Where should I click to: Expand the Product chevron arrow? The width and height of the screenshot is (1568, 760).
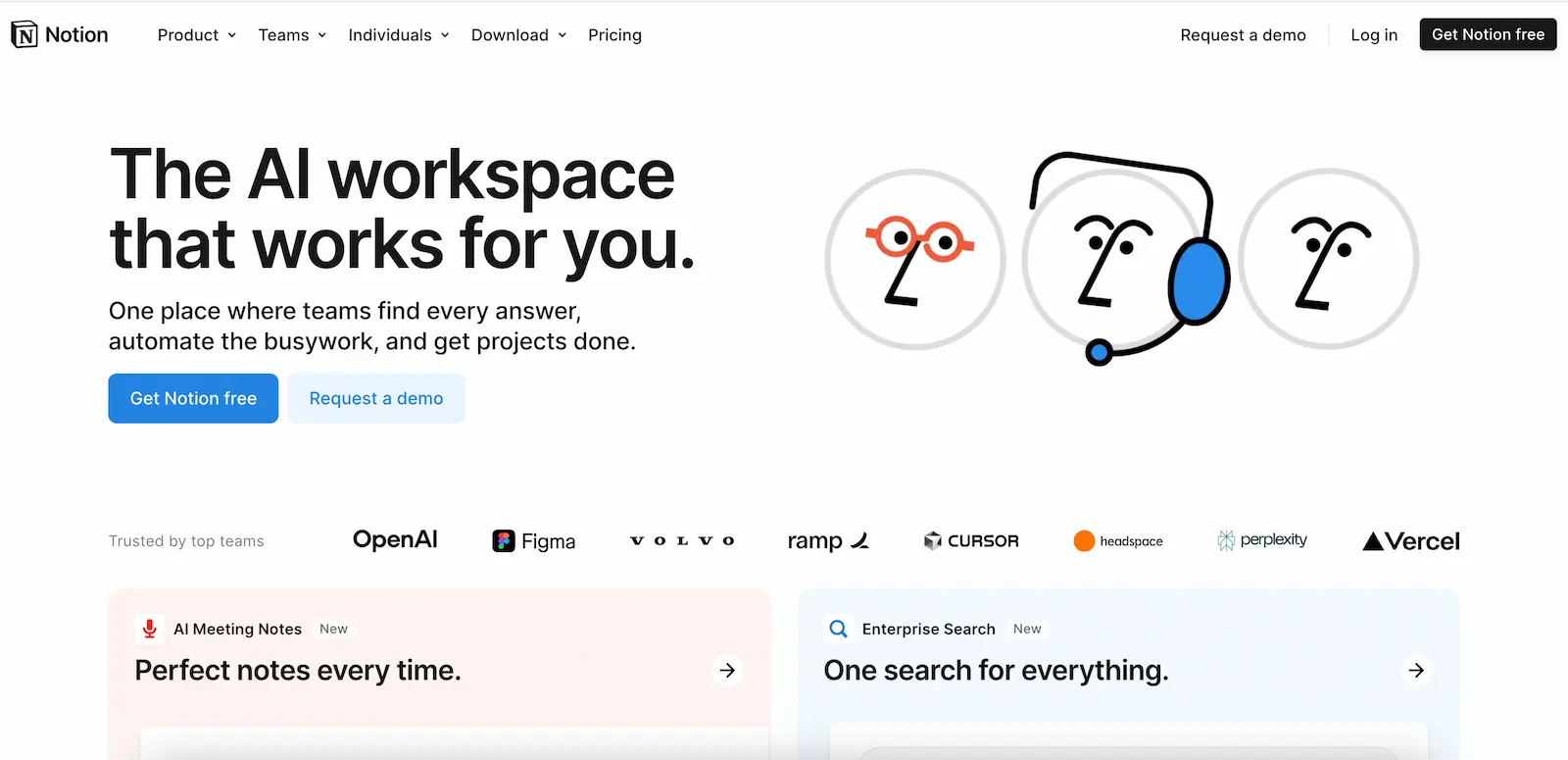click(232, 35)
